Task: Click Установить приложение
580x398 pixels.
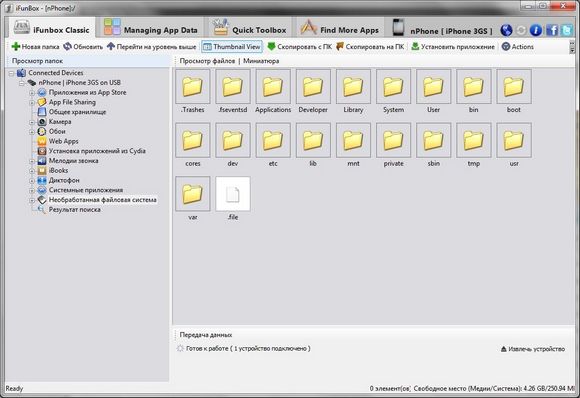Action: coord(453,47)
